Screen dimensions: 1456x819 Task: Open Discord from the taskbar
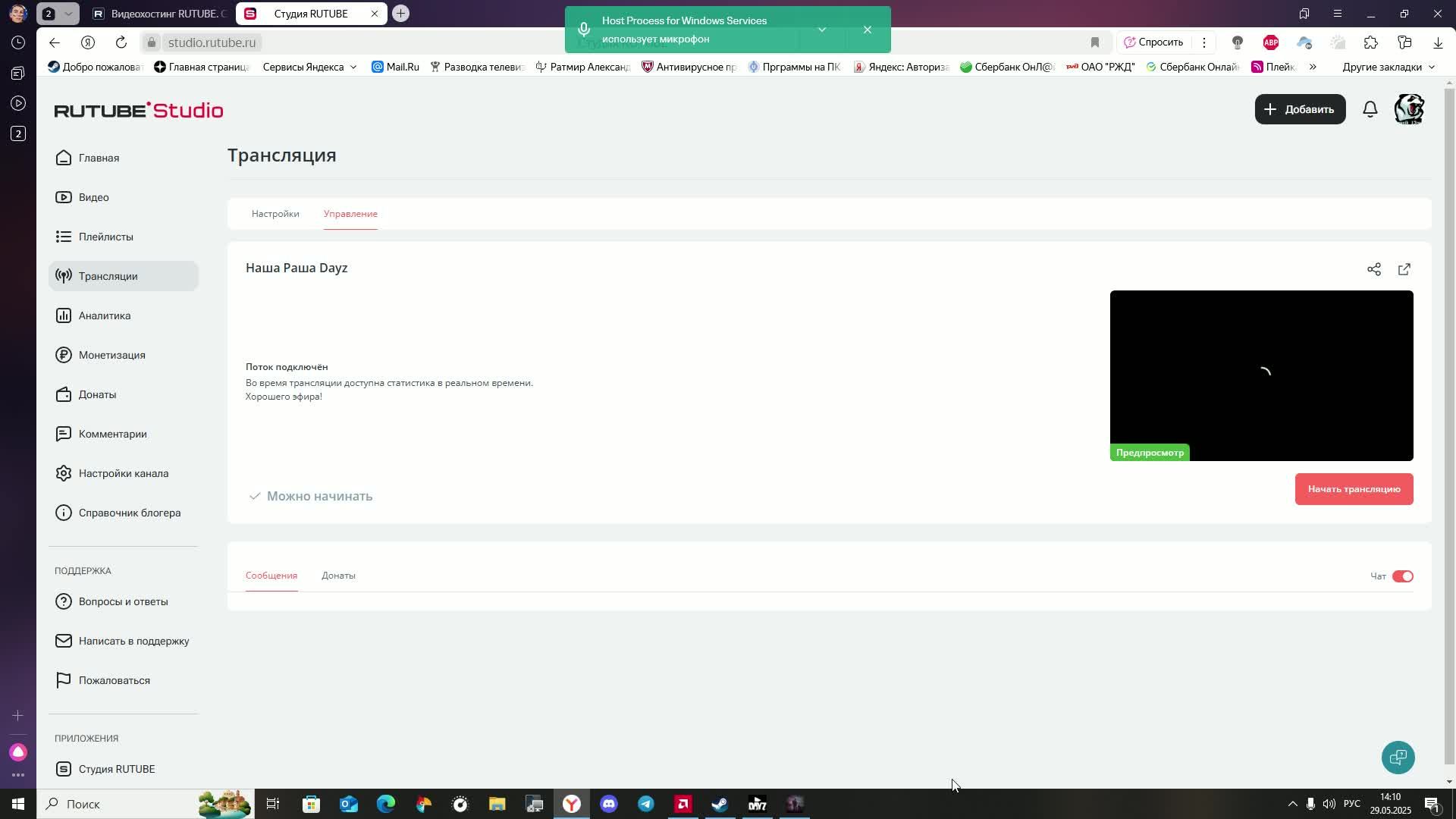click(609, 804)
